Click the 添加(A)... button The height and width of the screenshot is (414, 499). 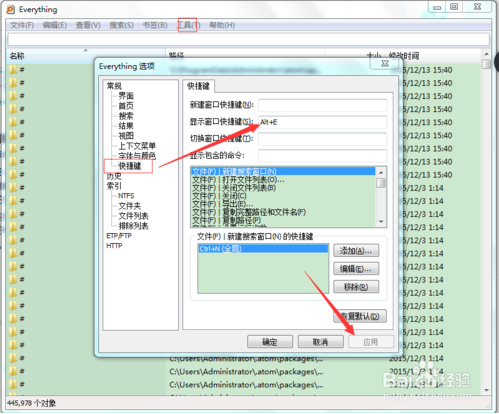[x=356, y=251]
